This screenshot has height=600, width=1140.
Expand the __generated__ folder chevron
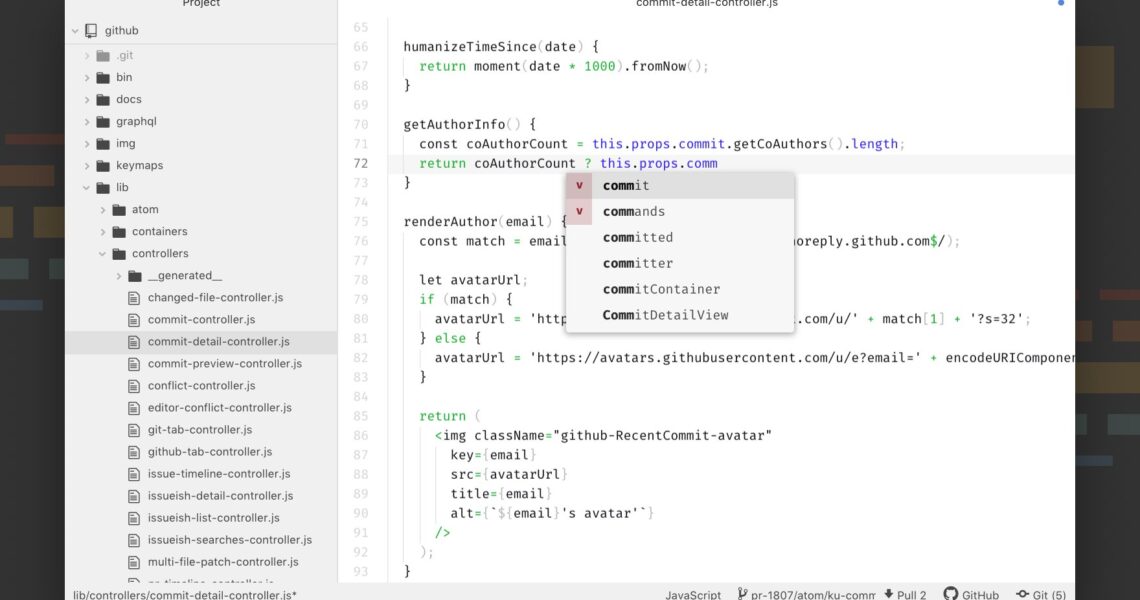(x=119, y=276)
